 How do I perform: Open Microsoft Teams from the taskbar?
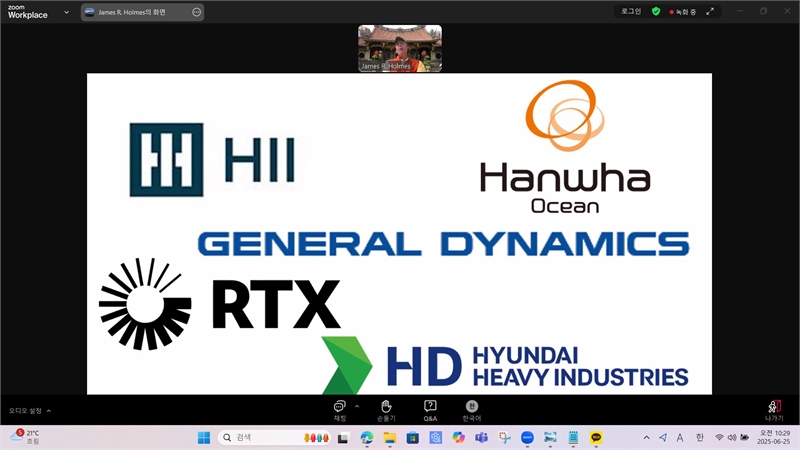point(481,438)
